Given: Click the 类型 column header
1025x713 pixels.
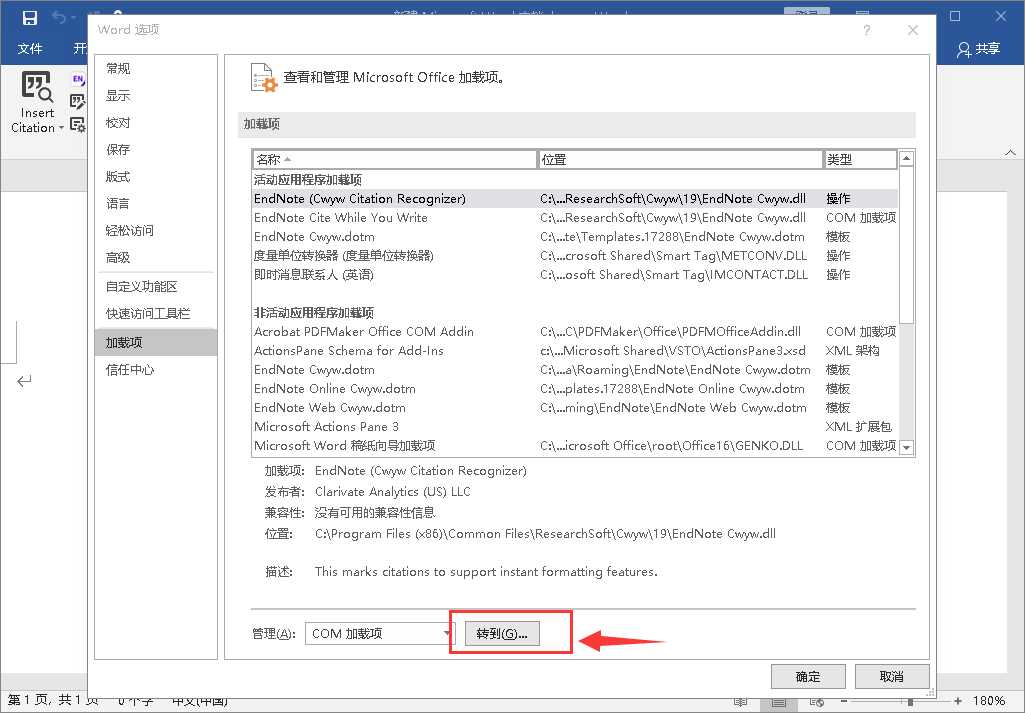Looking at the screenshot, I should (x=860, y=159).
